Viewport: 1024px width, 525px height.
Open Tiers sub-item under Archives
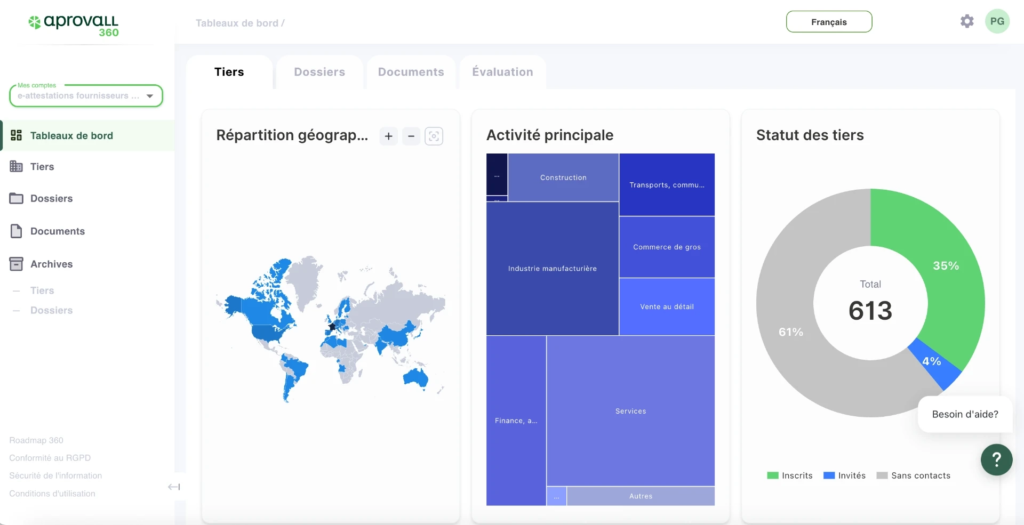[x=42, y=291]
